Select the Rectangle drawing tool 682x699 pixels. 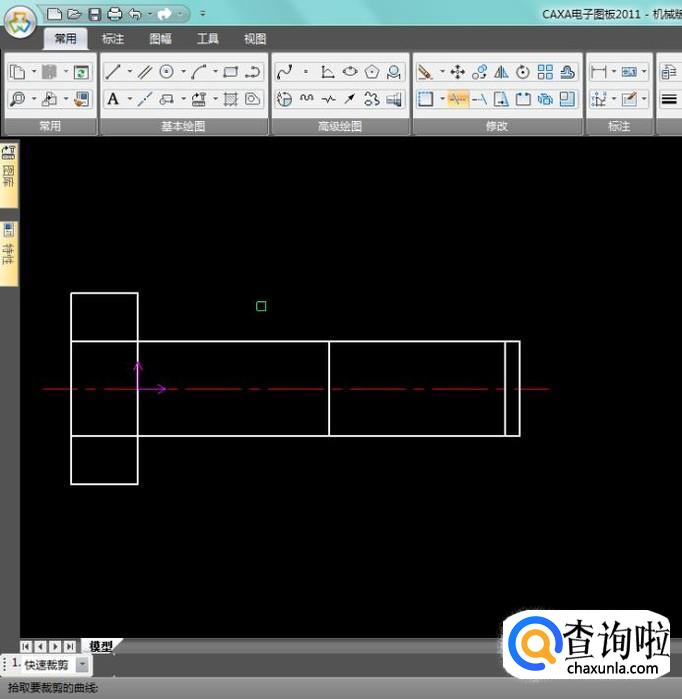231,72
